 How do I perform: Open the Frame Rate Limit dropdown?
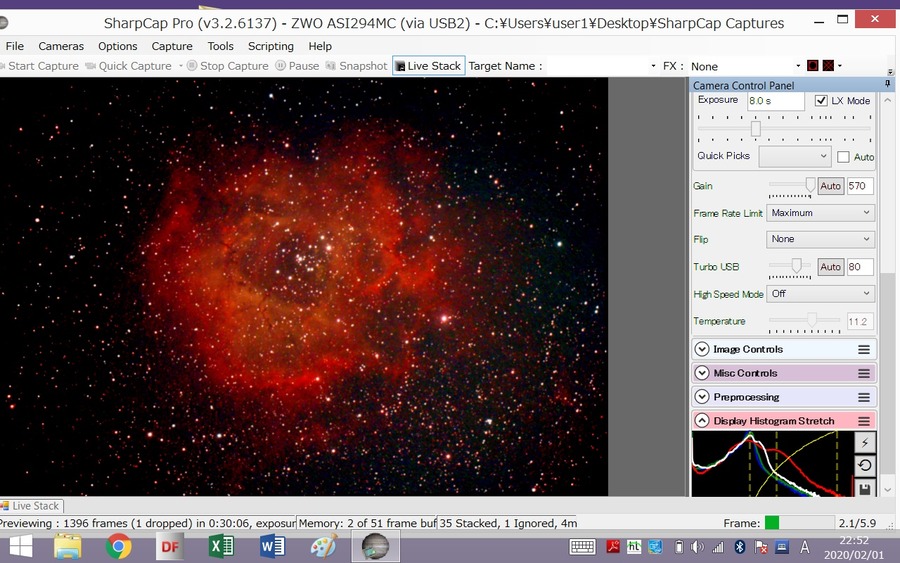[820, 213]
